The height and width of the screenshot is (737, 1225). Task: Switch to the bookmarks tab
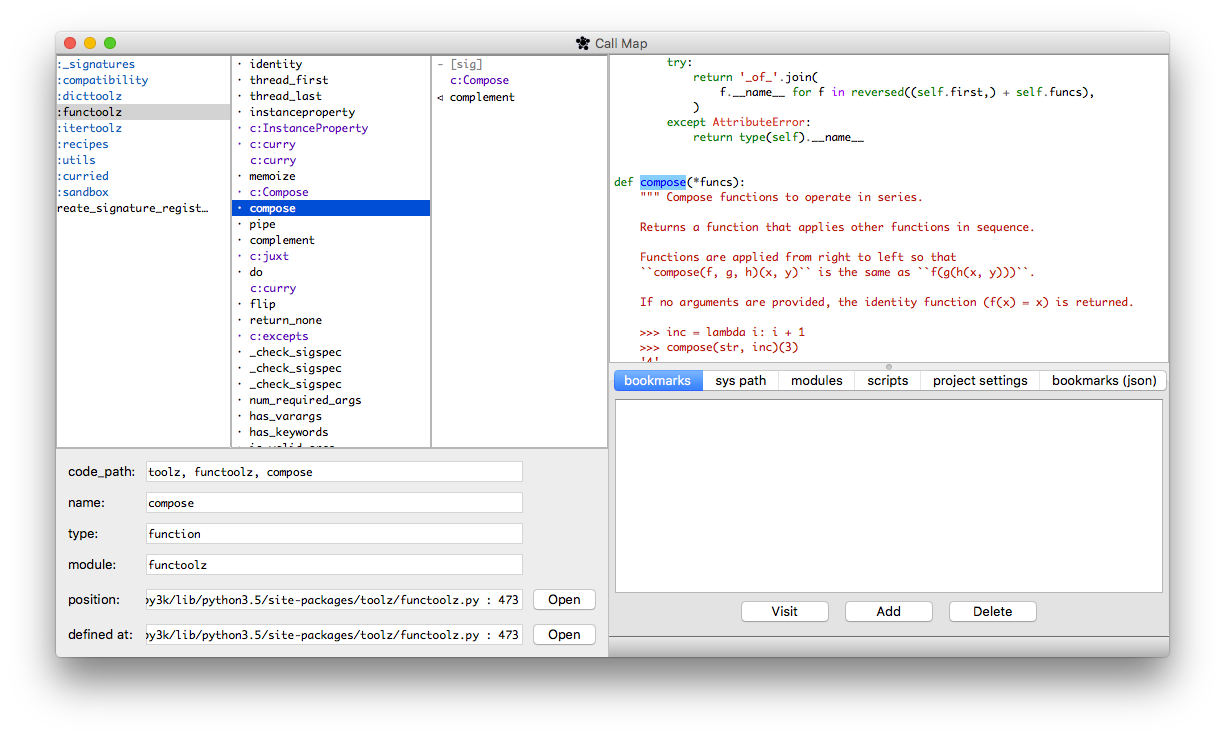657,380
